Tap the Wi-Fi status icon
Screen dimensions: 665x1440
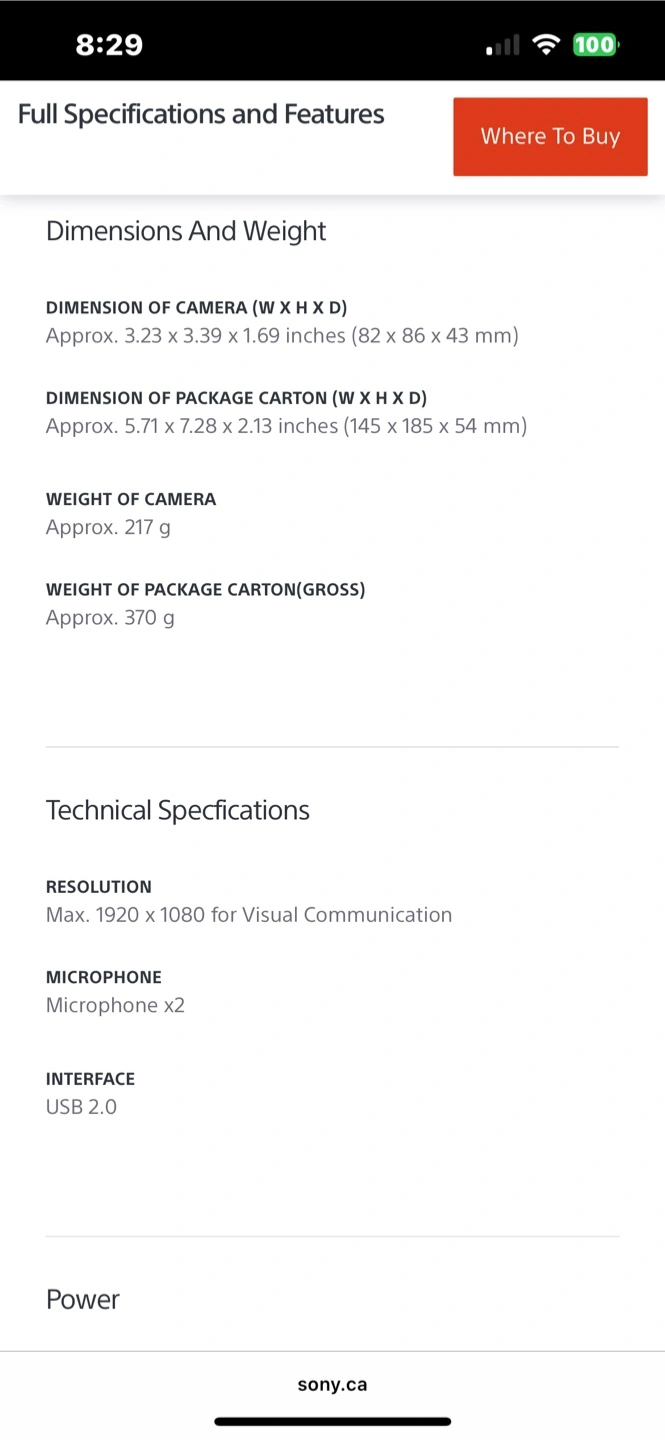tap(546, 45)
